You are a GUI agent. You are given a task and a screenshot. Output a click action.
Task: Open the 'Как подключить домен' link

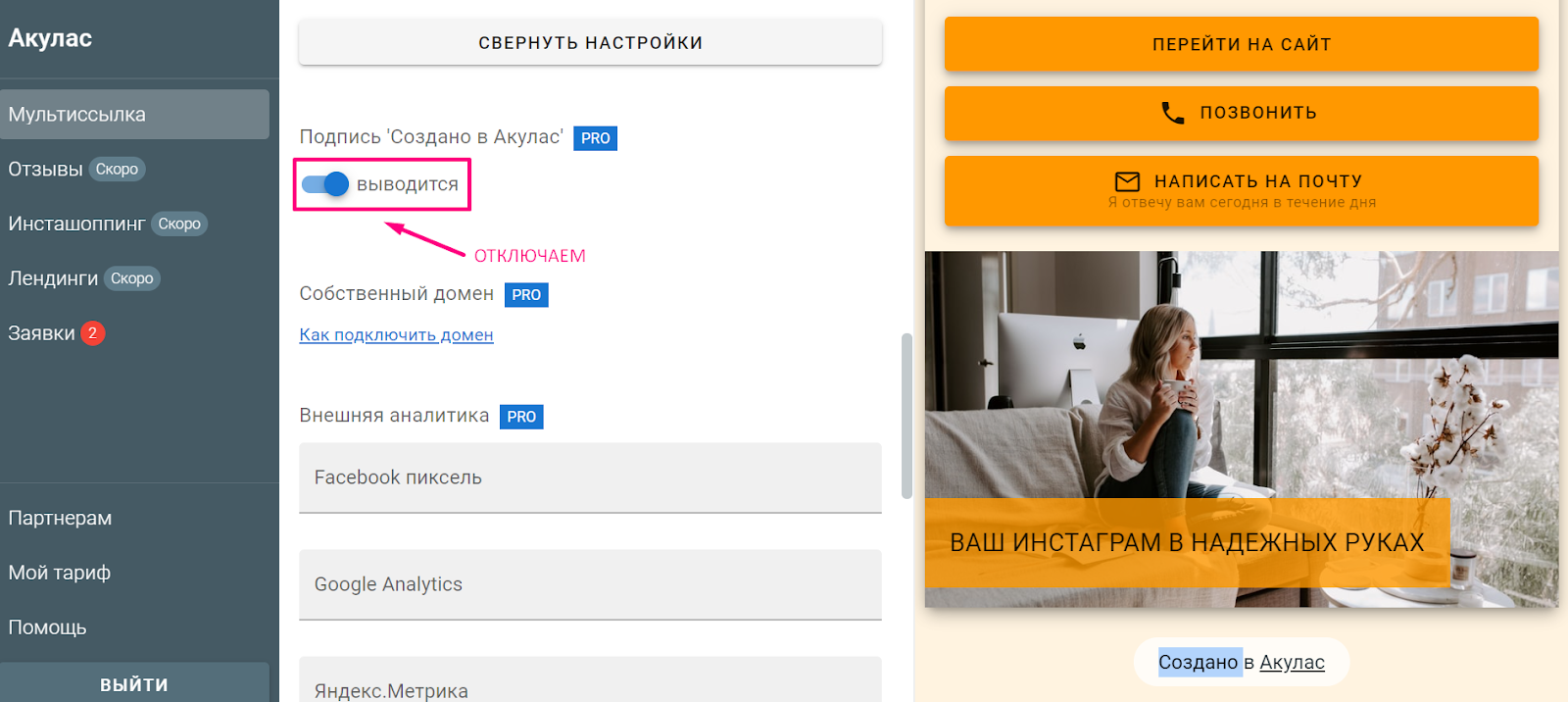(x=396, y=335)
